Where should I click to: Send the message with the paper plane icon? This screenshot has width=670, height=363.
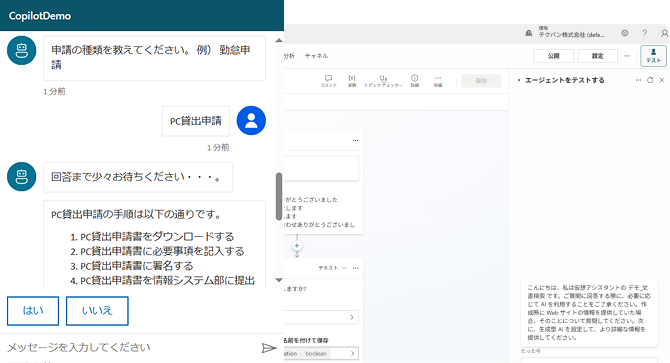pyautogui.click(x=269, y=348)
